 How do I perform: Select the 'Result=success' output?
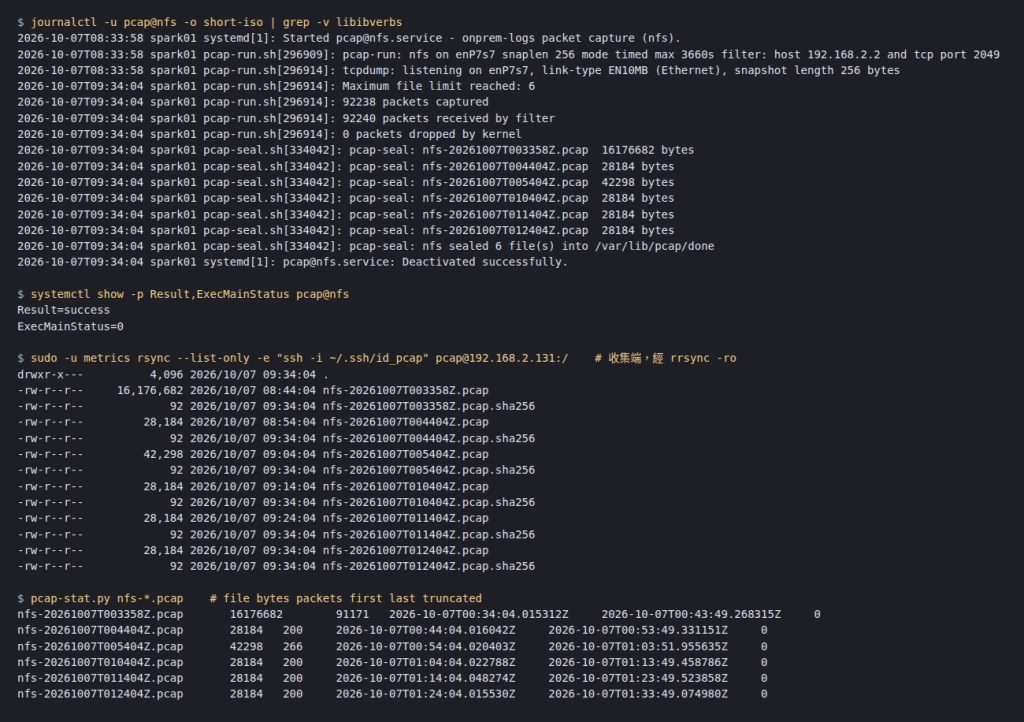click(x=63, y=310)
